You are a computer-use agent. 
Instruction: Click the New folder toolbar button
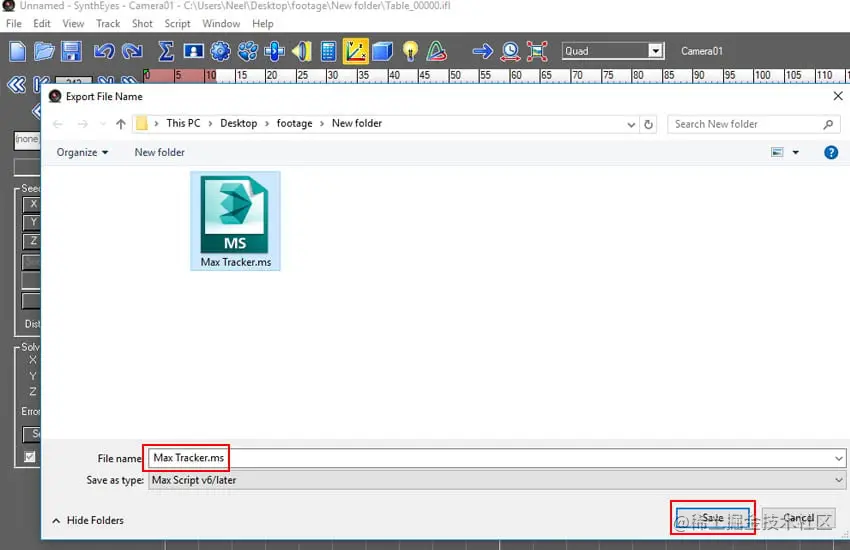click(x=159, y=153)
